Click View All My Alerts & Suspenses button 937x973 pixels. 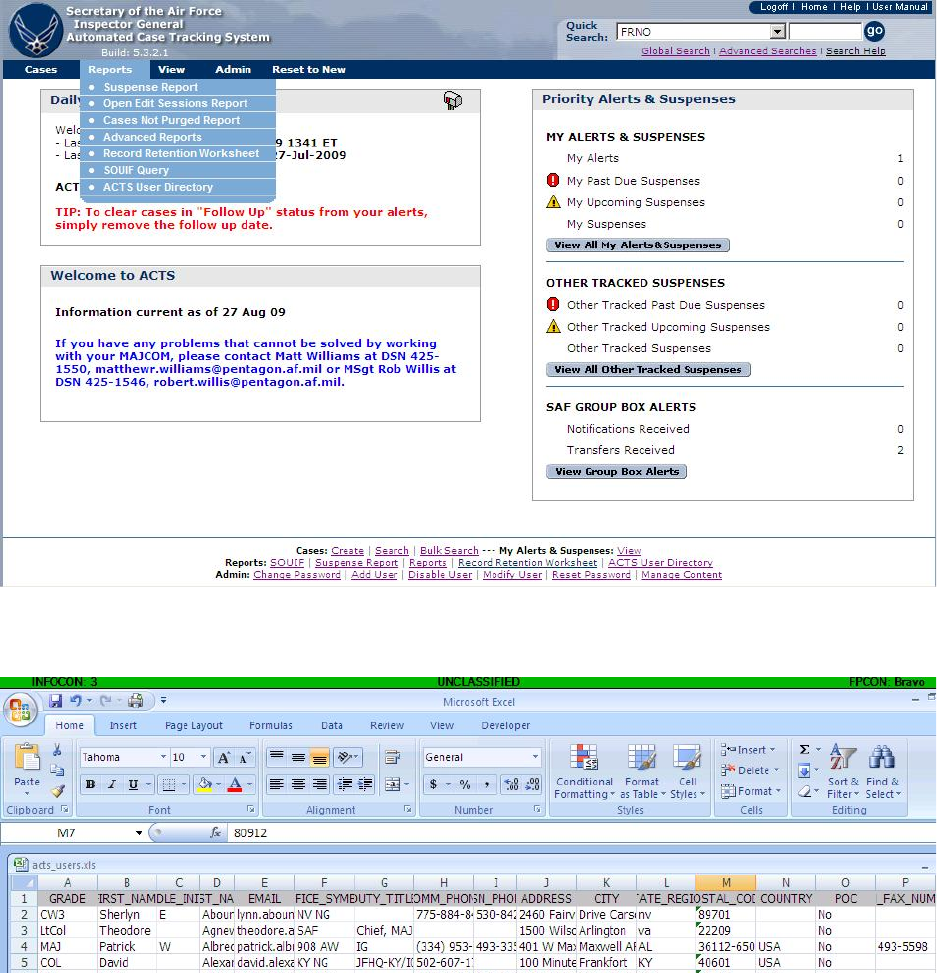638,245
